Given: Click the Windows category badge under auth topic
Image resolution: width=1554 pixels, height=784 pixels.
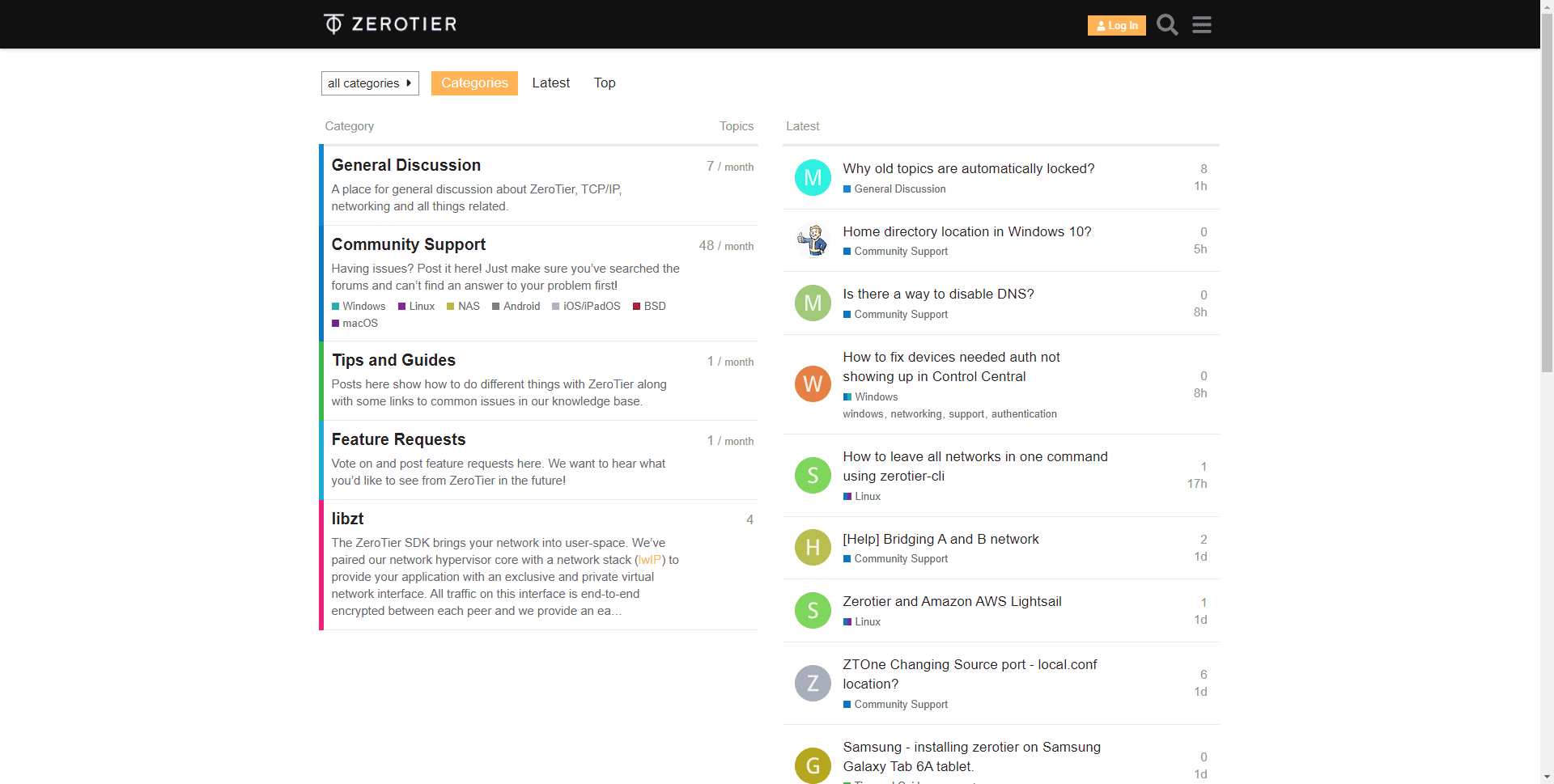Looking at the screenshot, I should click(870, 396).
